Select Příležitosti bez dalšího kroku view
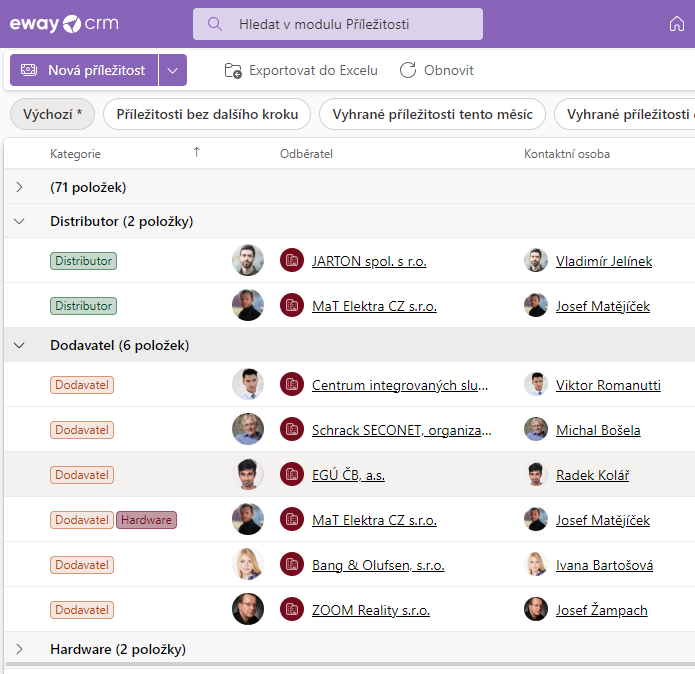Image resolution: width=695 pixels, height=674 pixels. [207, 114]
